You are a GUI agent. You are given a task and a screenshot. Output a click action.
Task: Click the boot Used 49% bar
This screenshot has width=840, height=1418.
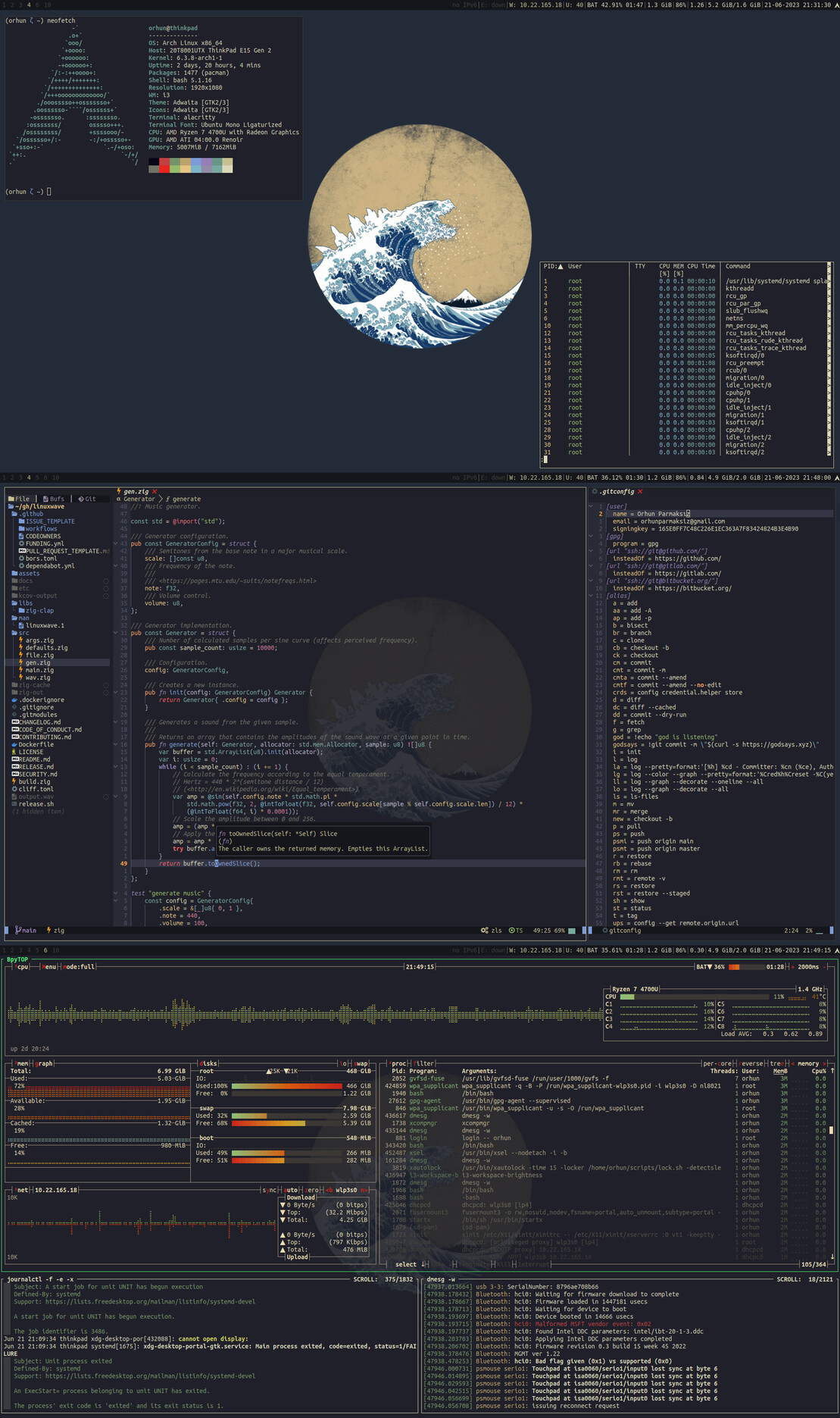(x=287, y=1153)
